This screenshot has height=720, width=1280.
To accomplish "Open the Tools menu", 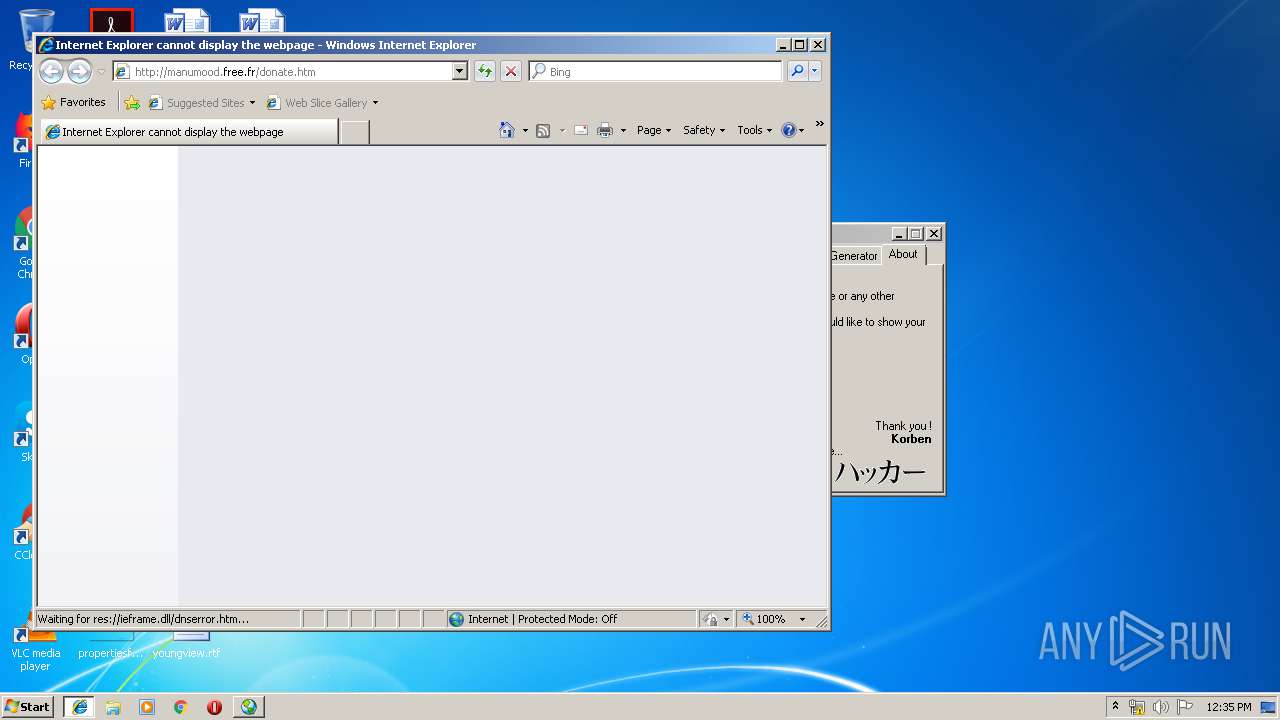I will (x=755, y=130).
